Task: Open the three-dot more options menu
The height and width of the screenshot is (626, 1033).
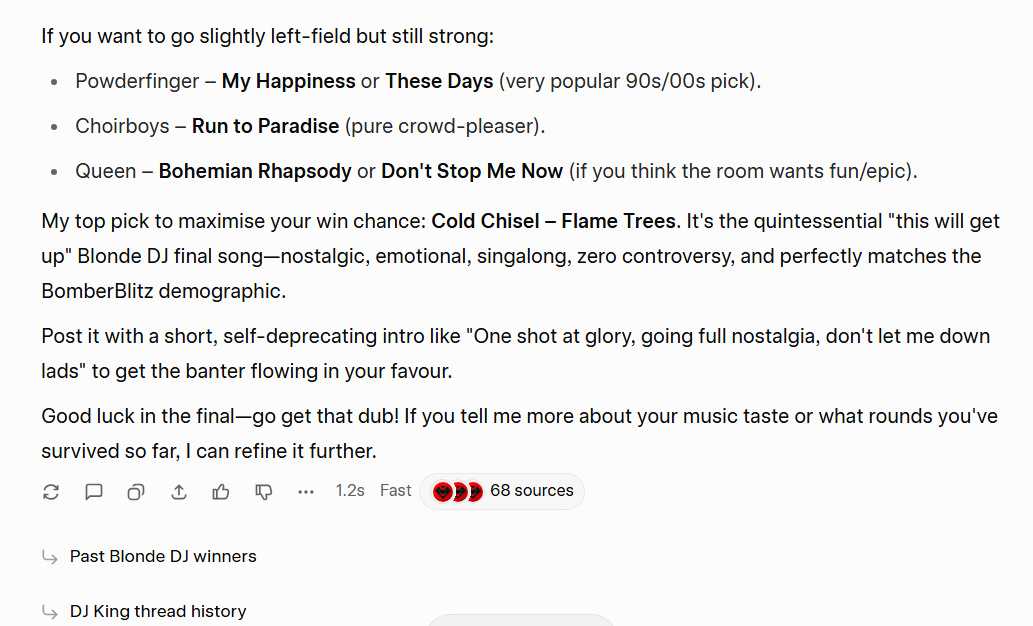Action: point(306,491)
